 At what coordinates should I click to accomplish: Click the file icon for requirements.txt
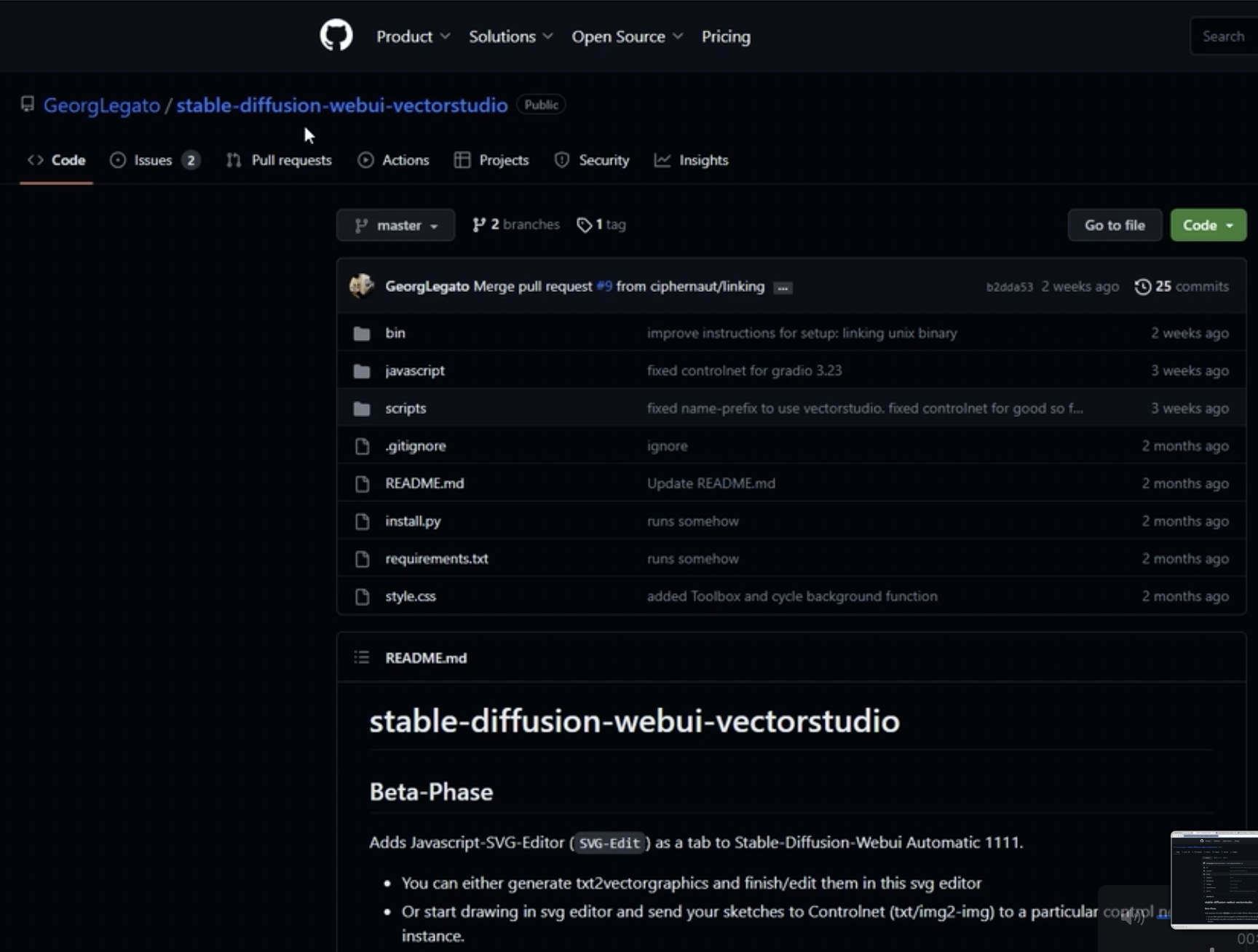362,559
